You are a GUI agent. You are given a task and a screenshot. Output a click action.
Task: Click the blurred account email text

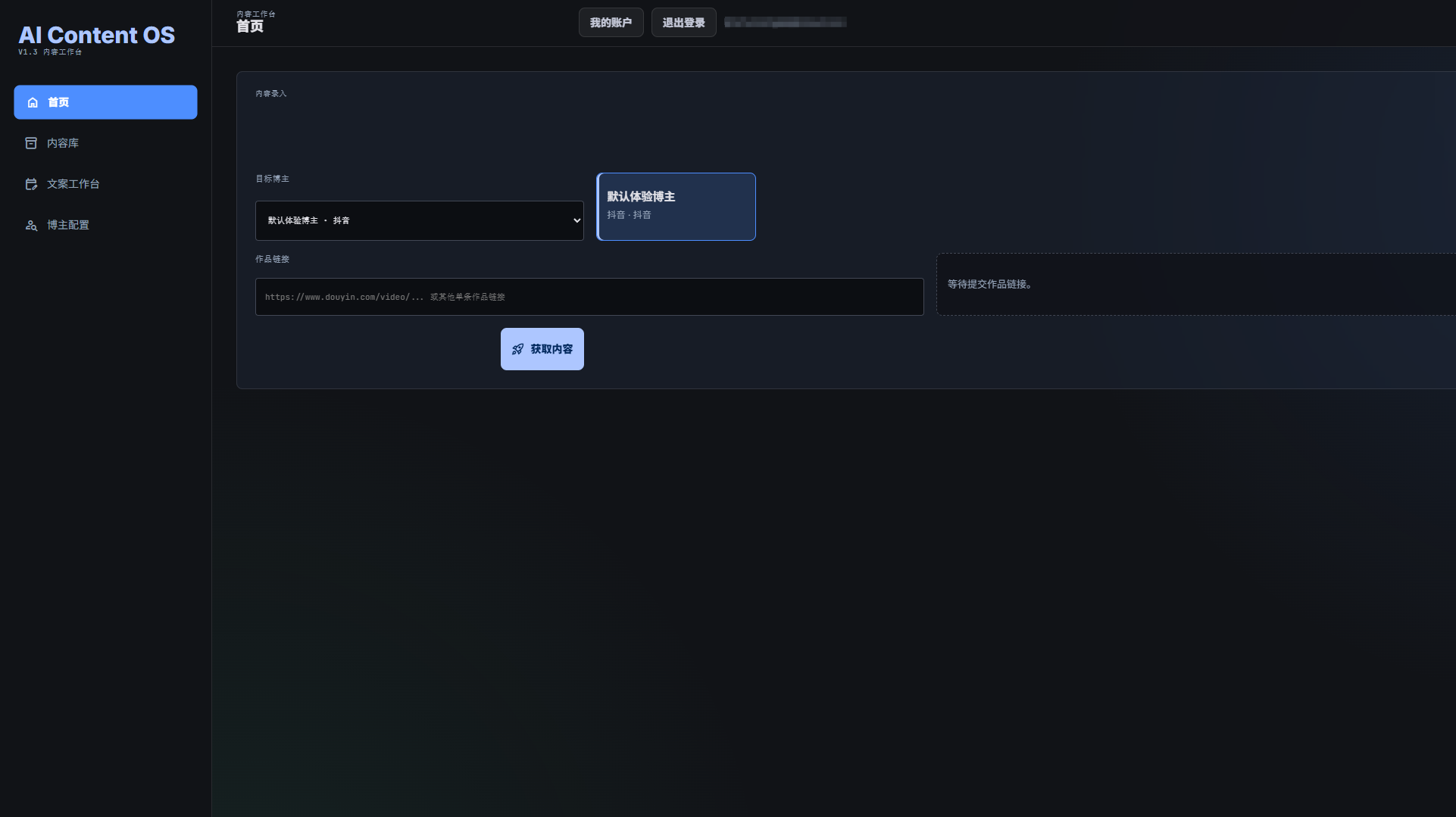(x=786, y=23)
